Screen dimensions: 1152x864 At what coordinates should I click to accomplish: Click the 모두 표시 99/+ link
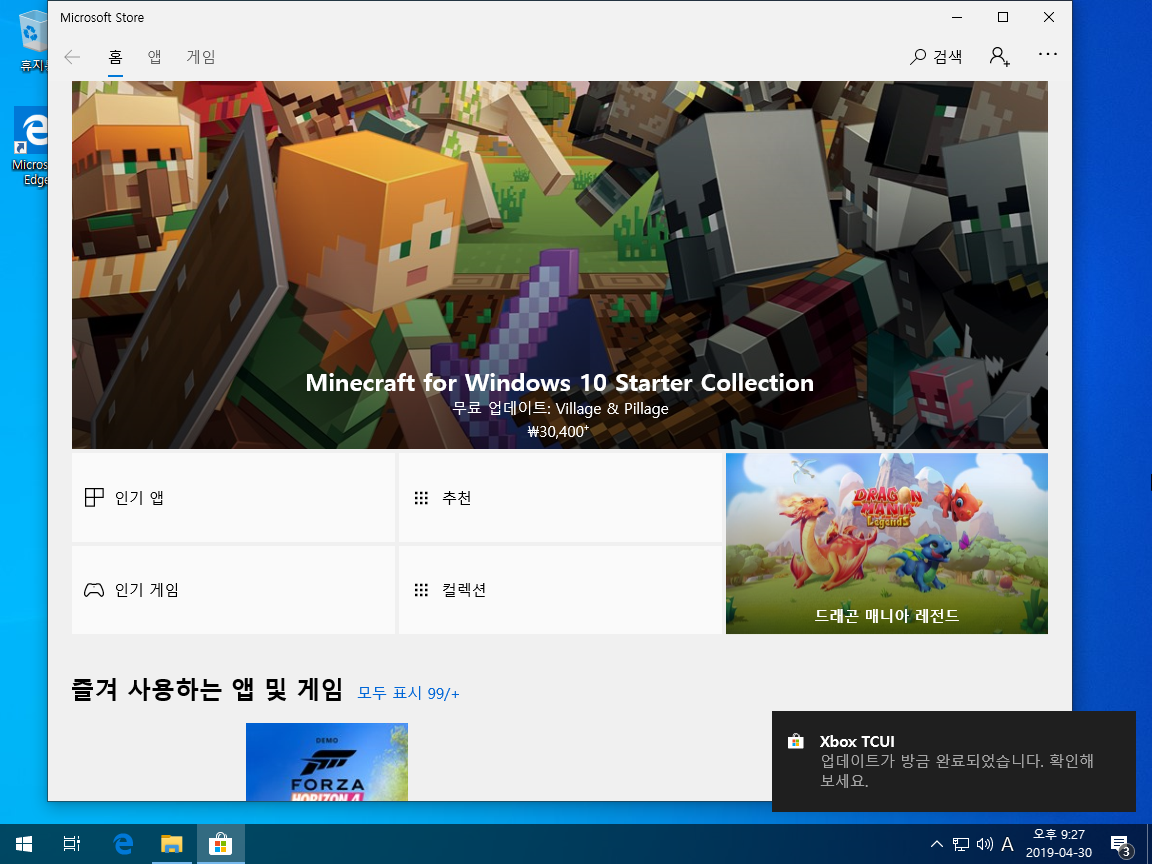pos(408,693)
